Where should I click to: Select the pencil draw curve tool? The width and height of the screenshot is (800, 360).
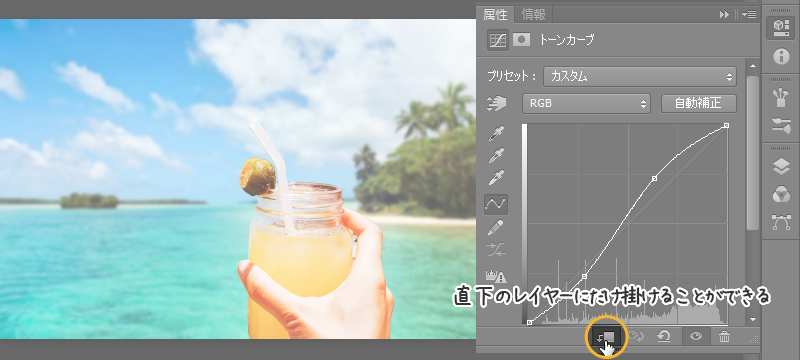[496, 227]
